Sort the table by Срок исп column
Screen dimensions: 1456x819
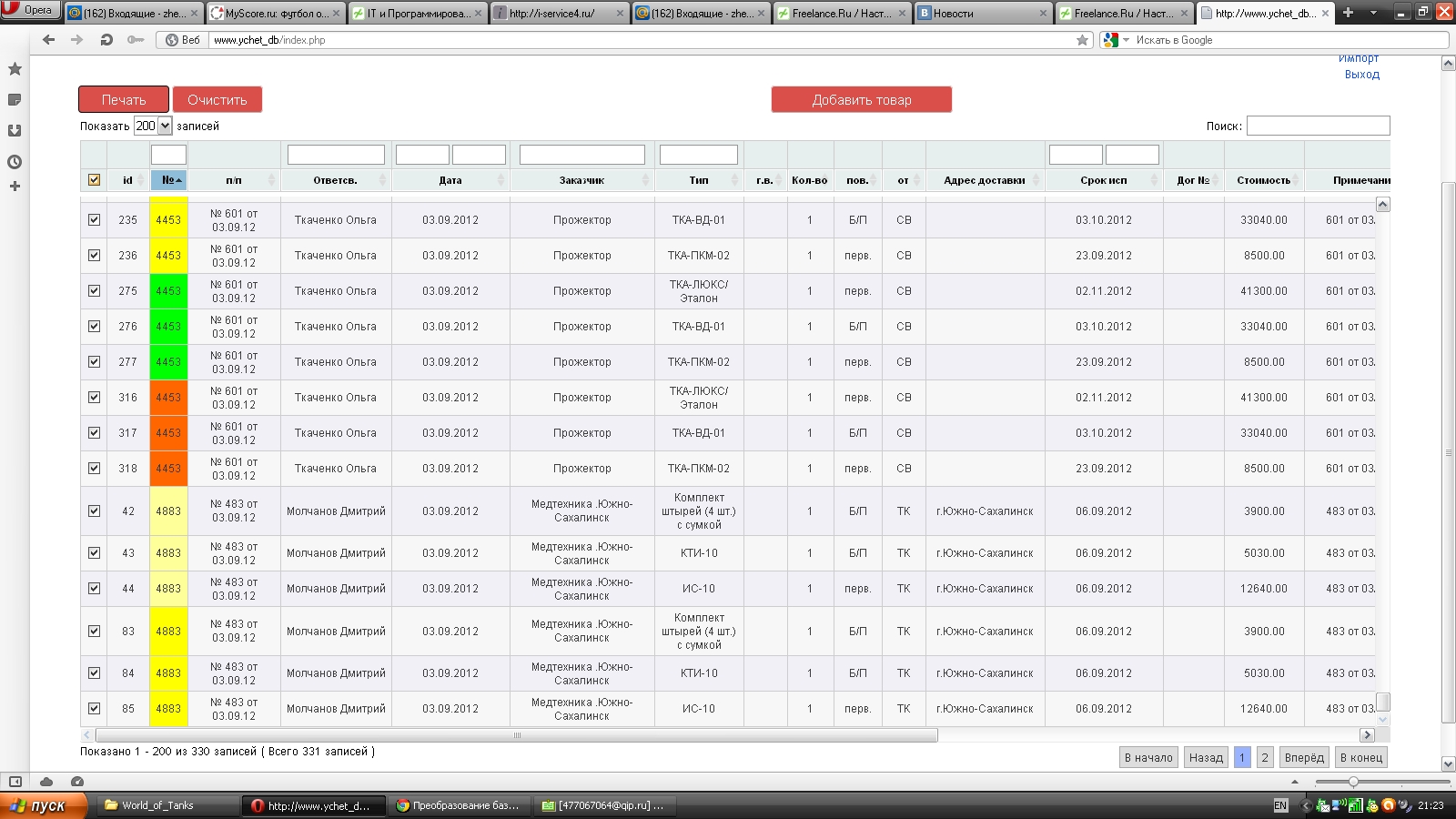coord(1104,180)
